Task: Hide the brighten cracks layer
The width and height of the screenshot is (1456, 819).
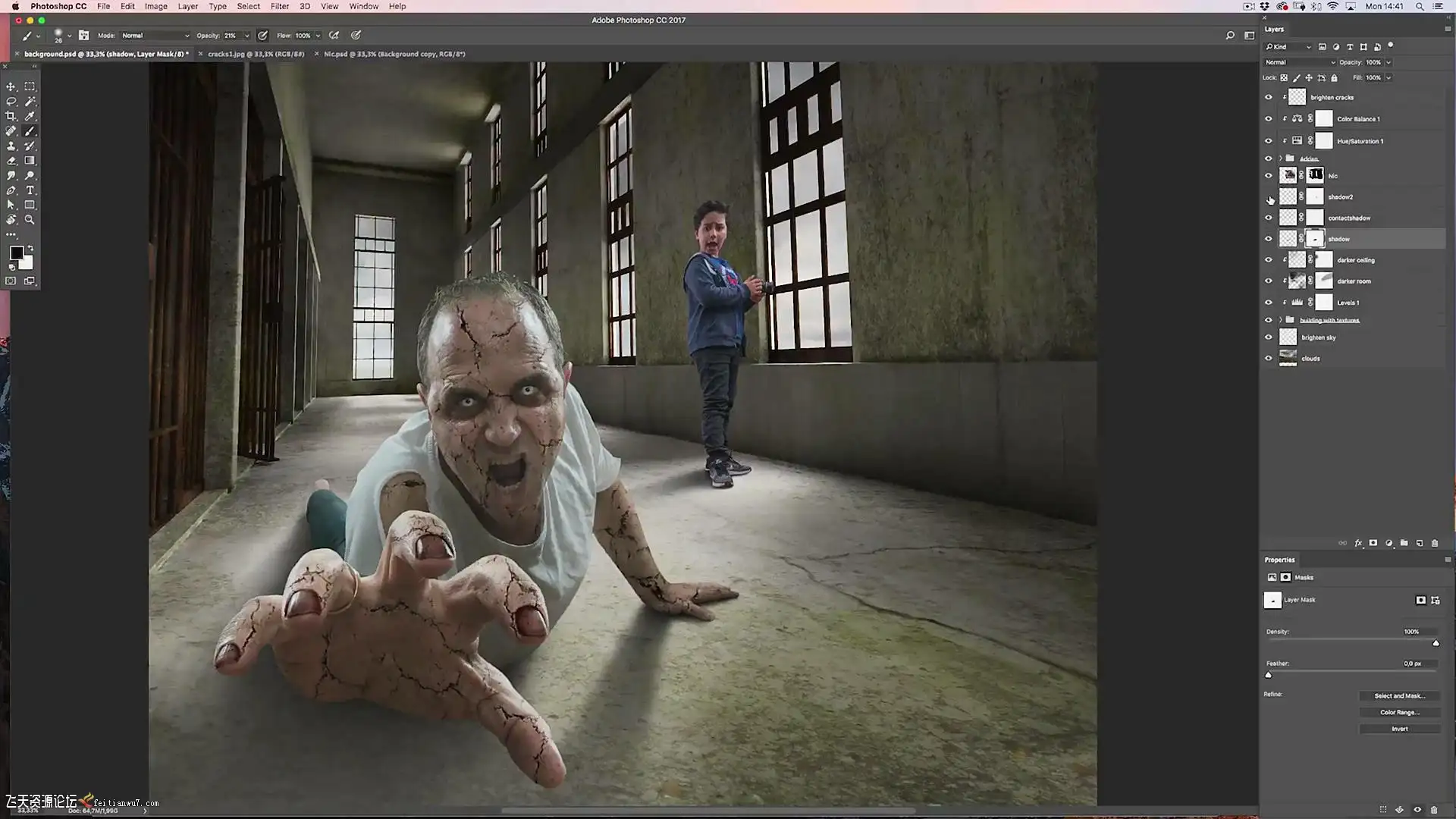Action: [x=1268, y=97]
